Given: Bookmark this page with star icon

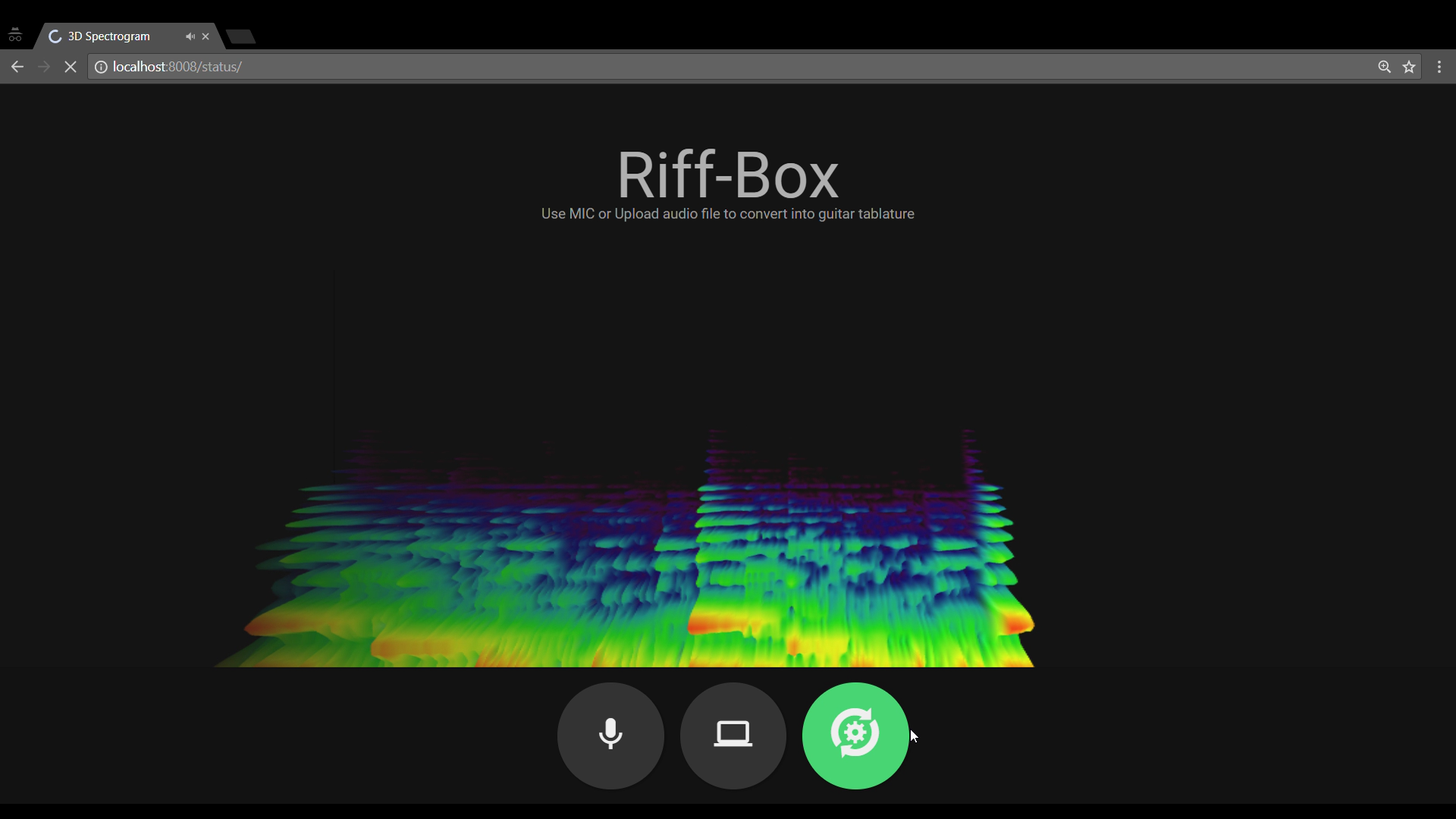Looking at the screenshot, I should pos(1409,67).
